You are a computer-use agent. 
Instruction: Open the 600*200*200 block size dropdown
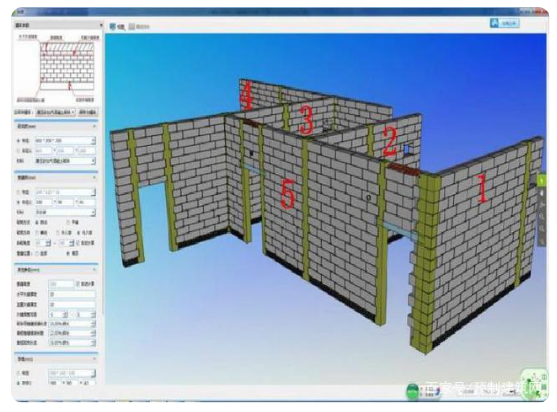(65, 141)
